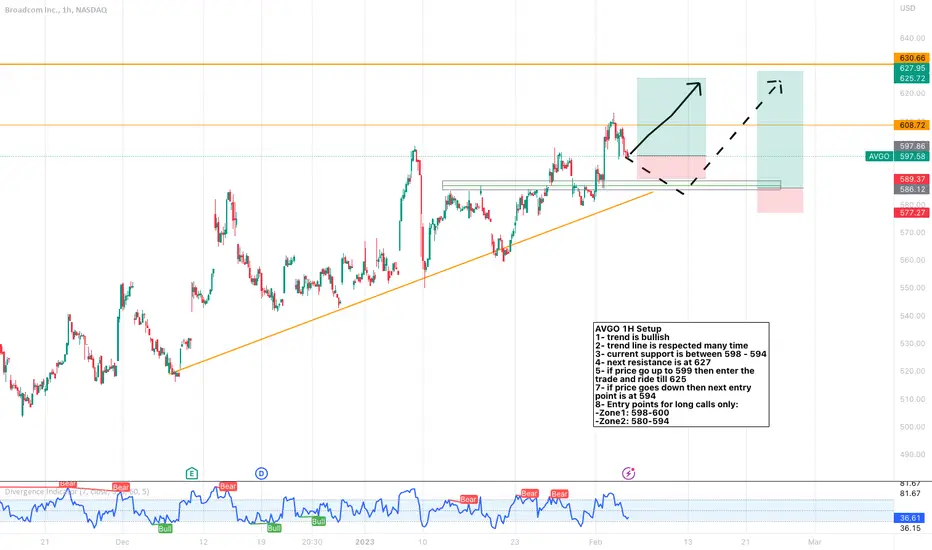Screen dimensions: 932x550
Task: Click the gray 597.86 price label
Action: pos(912,146)
